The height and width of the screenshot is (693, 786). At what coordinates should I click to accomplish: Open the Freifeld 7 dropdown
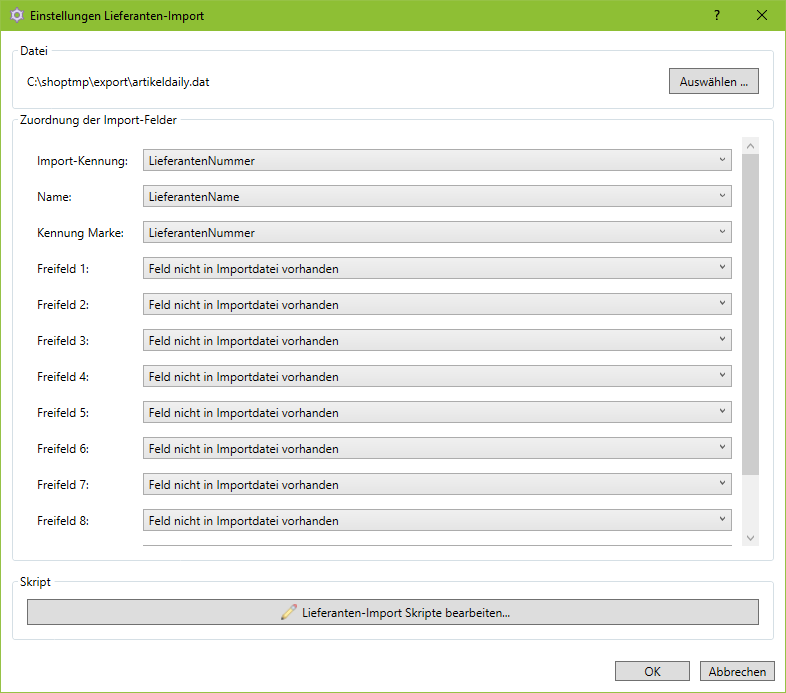click(437, 484)
